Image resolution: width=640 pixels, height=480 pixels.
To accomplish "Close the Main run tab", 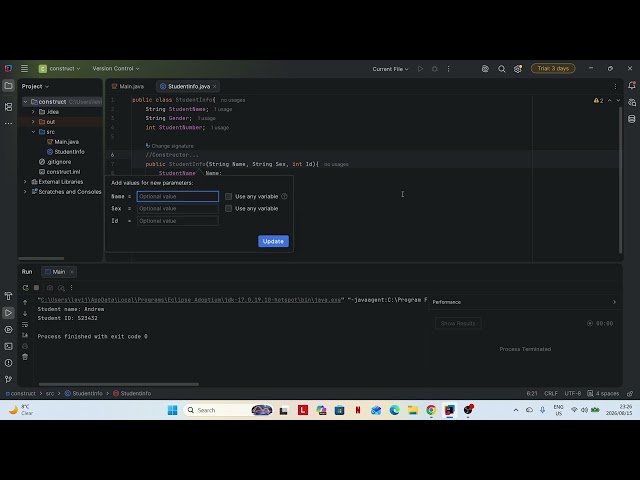I will click(x=72, y=272).
